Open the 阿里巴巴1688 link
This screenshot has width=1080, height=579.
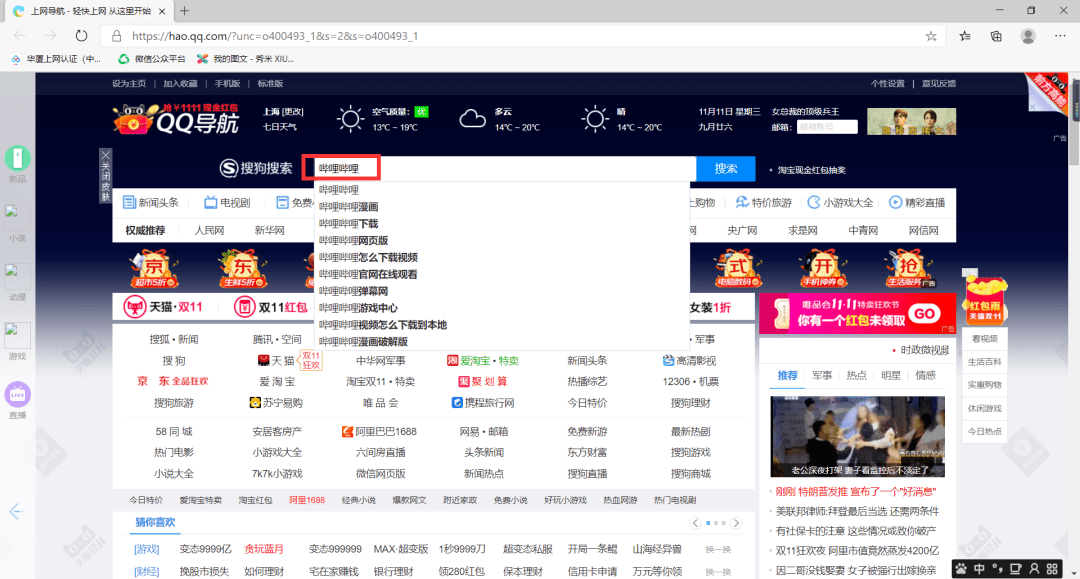[380, 432]
